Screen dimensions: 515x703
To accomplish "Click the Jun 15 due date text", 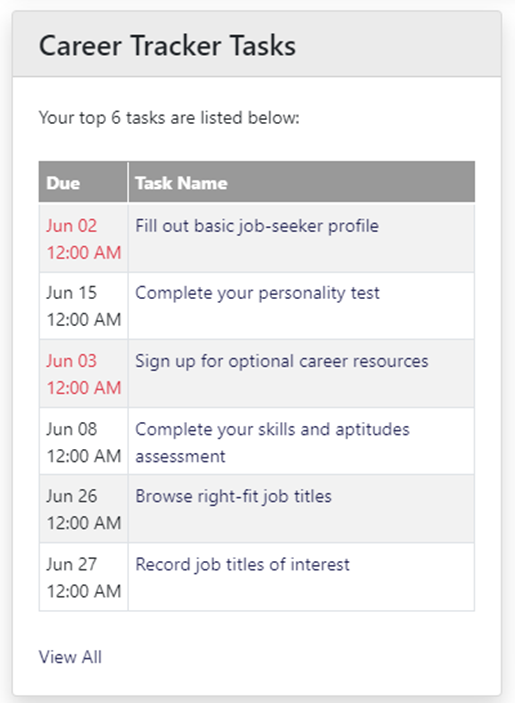I will coord(71,293).
